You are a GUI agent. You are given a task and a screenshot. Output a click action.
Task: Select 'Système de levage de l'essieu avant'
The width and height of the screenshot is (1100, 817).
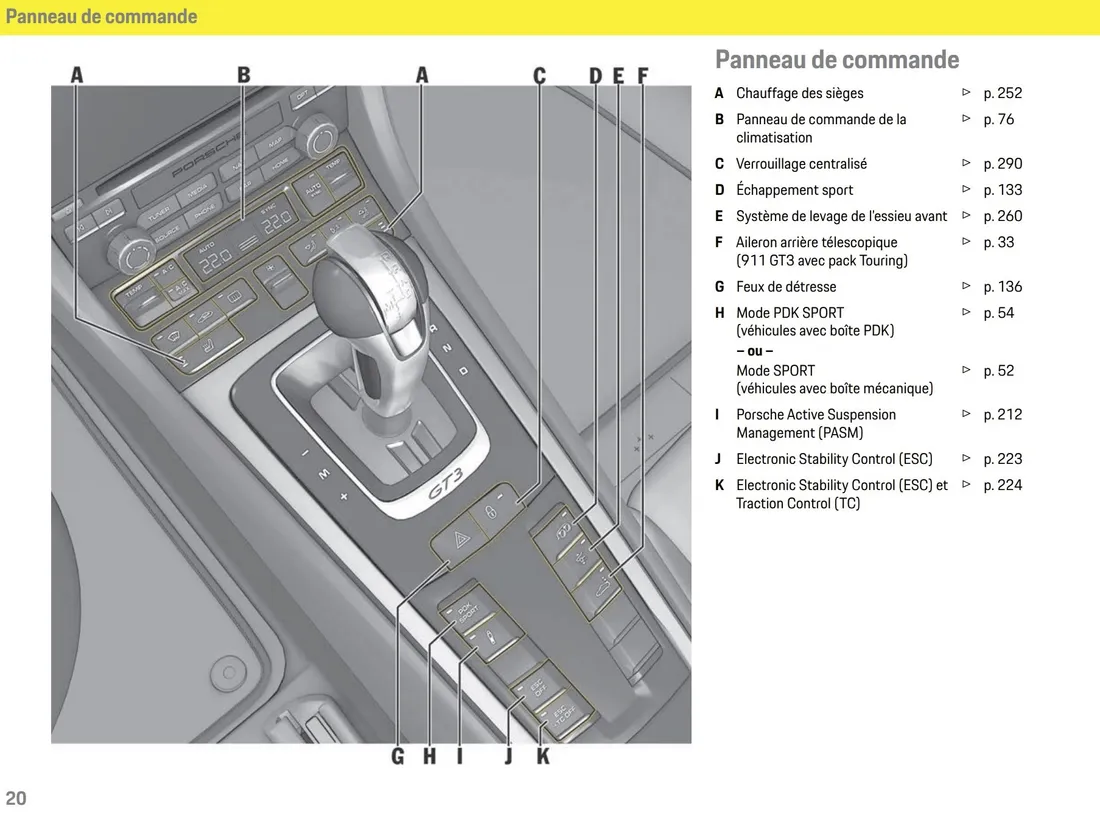pos(841,216)
